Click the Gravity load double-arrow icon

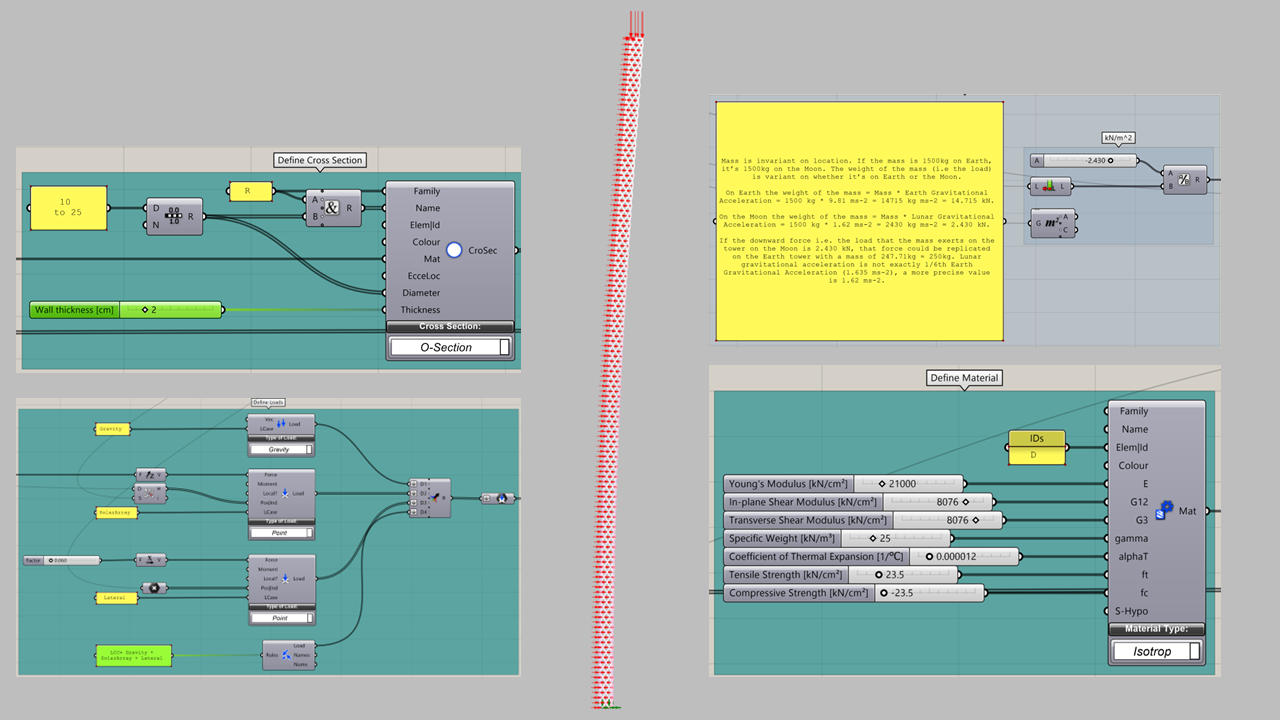(x=281, y=423)
